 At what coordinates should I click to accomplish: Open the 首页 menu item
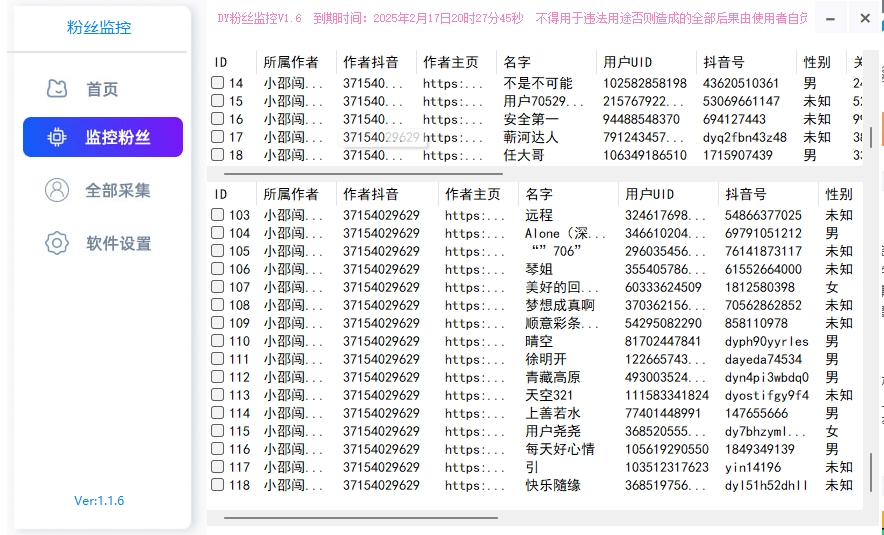click(101, 89)
